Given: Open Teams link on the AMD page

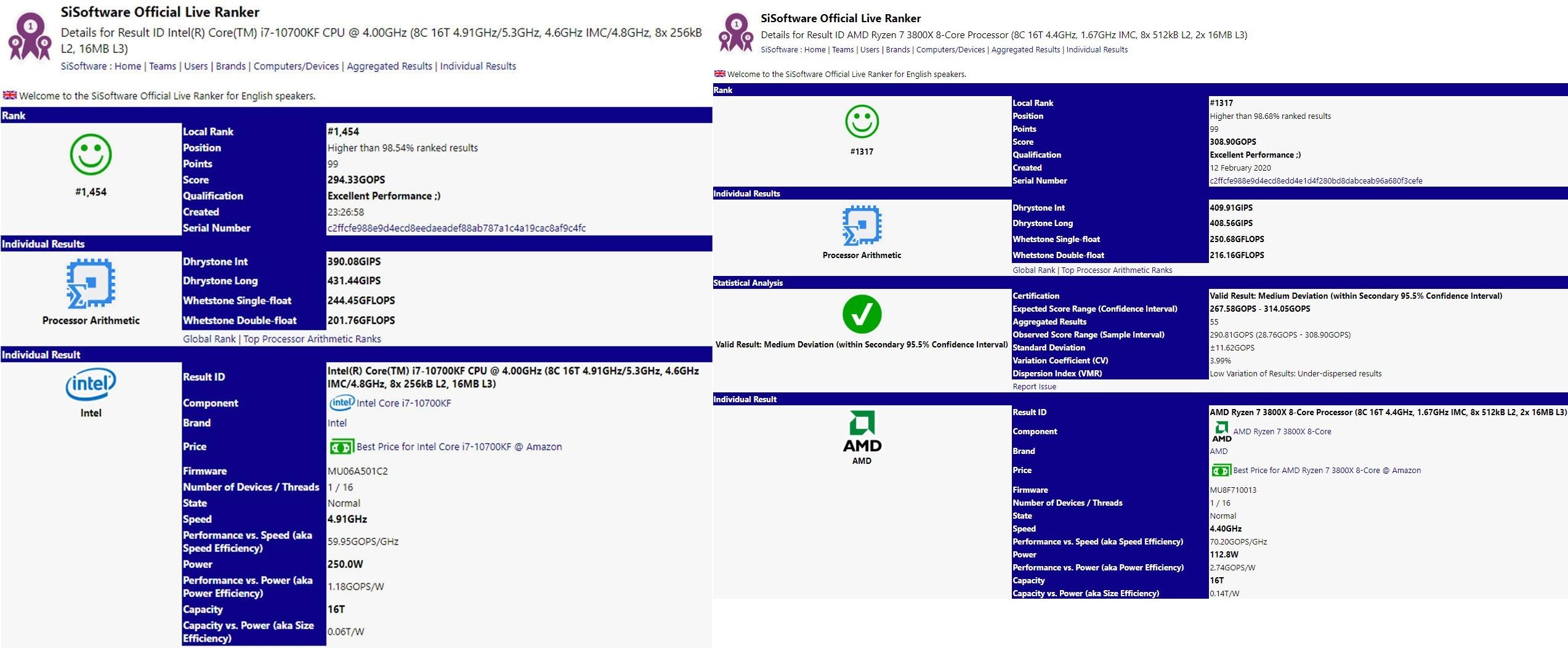Looking at the screenshot, I should coord(843,50).
